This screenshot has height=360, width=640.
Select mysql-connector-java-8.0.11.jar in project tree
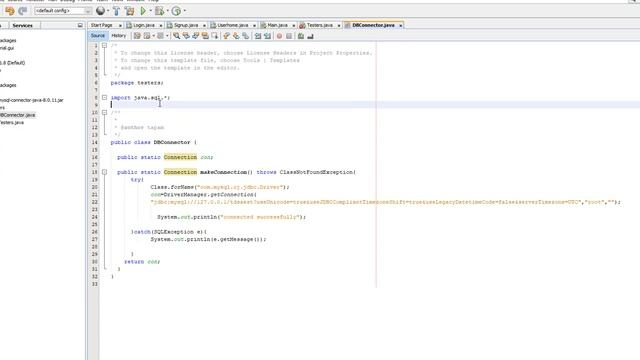pyautogui.click(x=31, y=100)
